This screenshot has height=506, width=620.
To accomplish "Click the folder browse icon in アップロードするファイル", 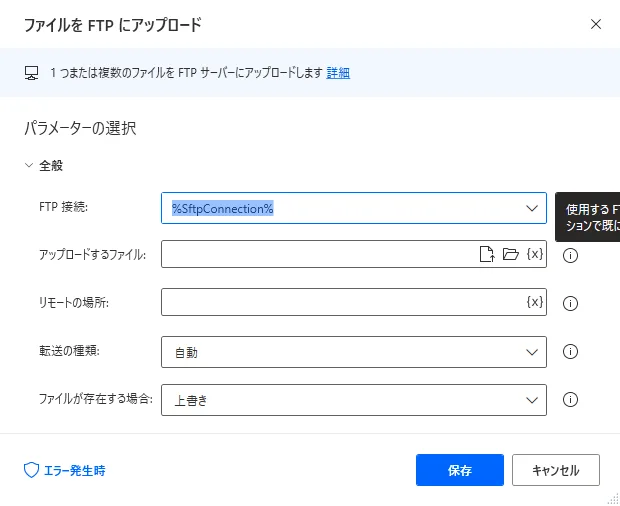I will (510, 255).
